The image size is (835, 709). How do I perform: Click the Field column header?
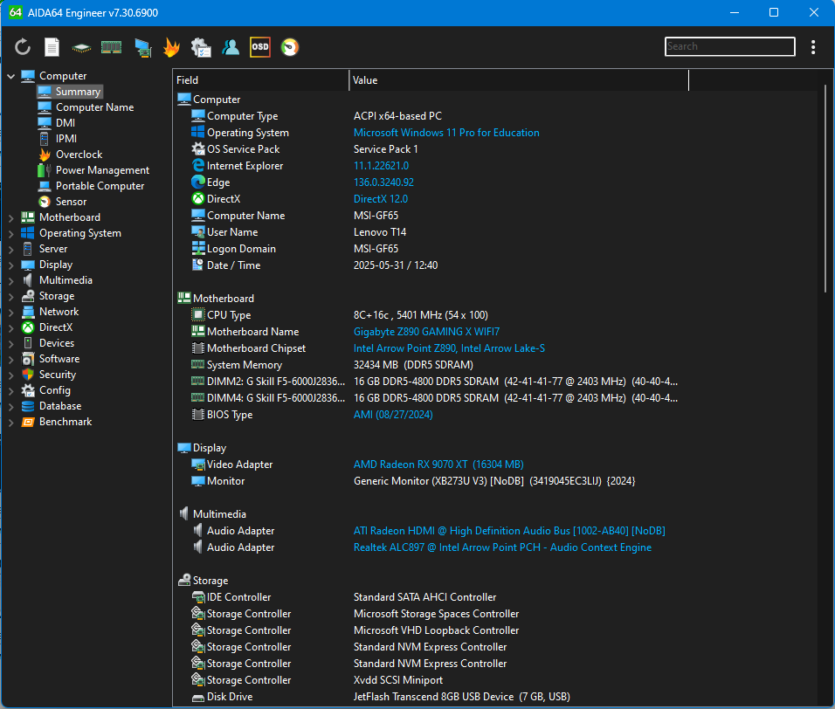coord(260,80)
